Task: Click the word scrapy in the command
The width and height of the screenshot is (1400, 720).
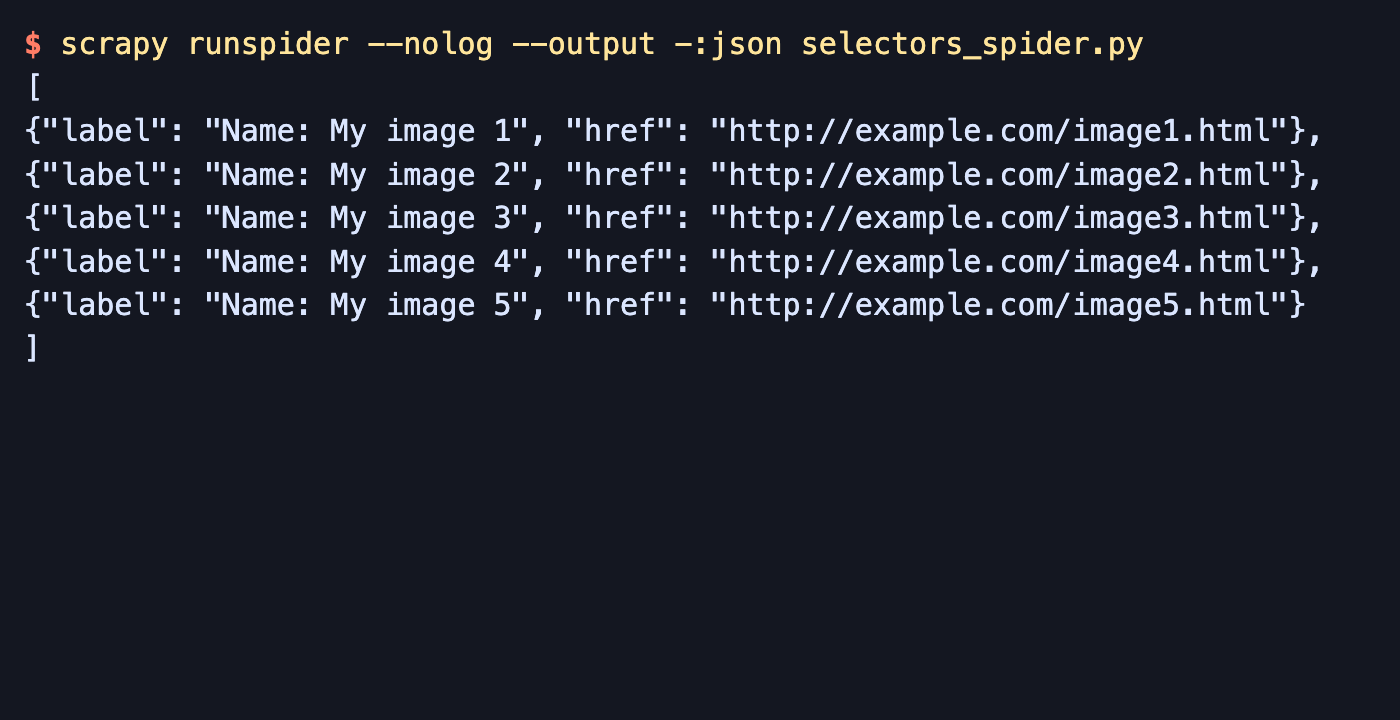Action: [114, 45]
